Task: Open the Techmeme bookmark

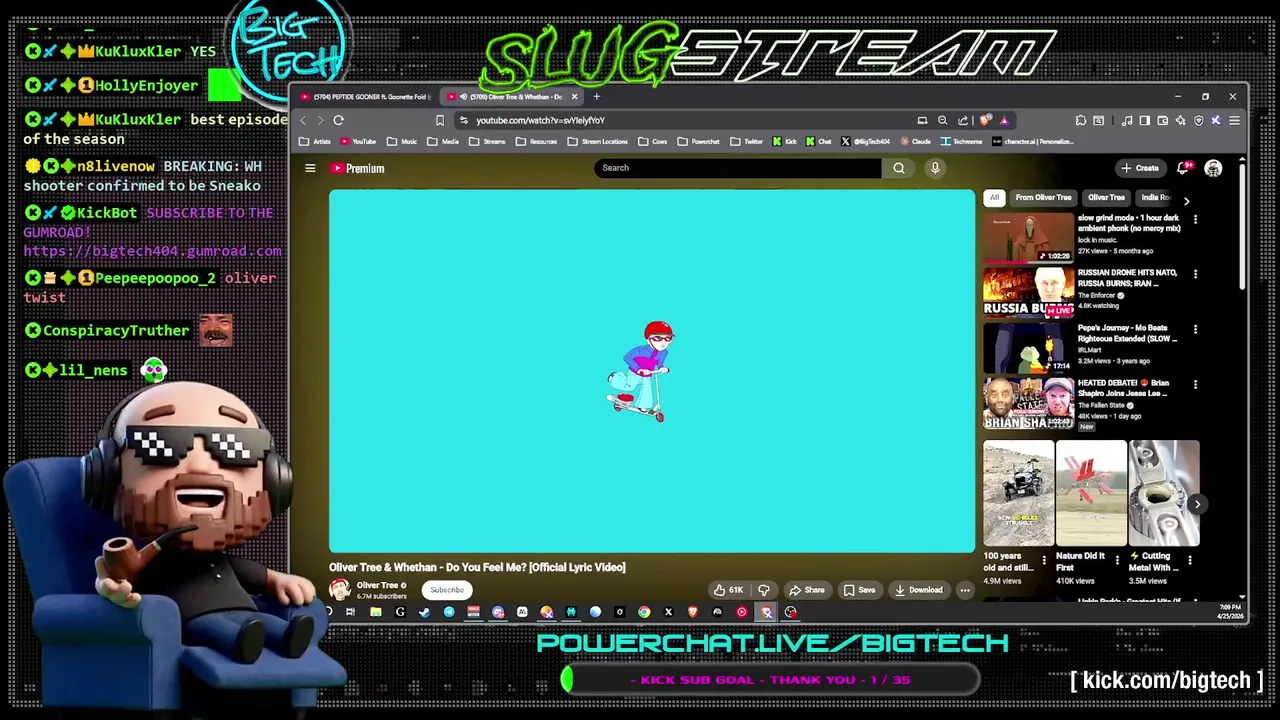Action: point(961,142)
